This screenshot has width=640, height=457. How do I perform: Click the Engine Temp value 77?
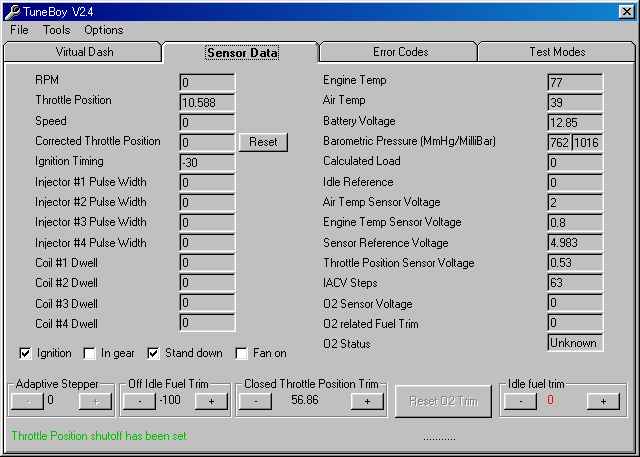pyautogui.click(x=575, y=82)
